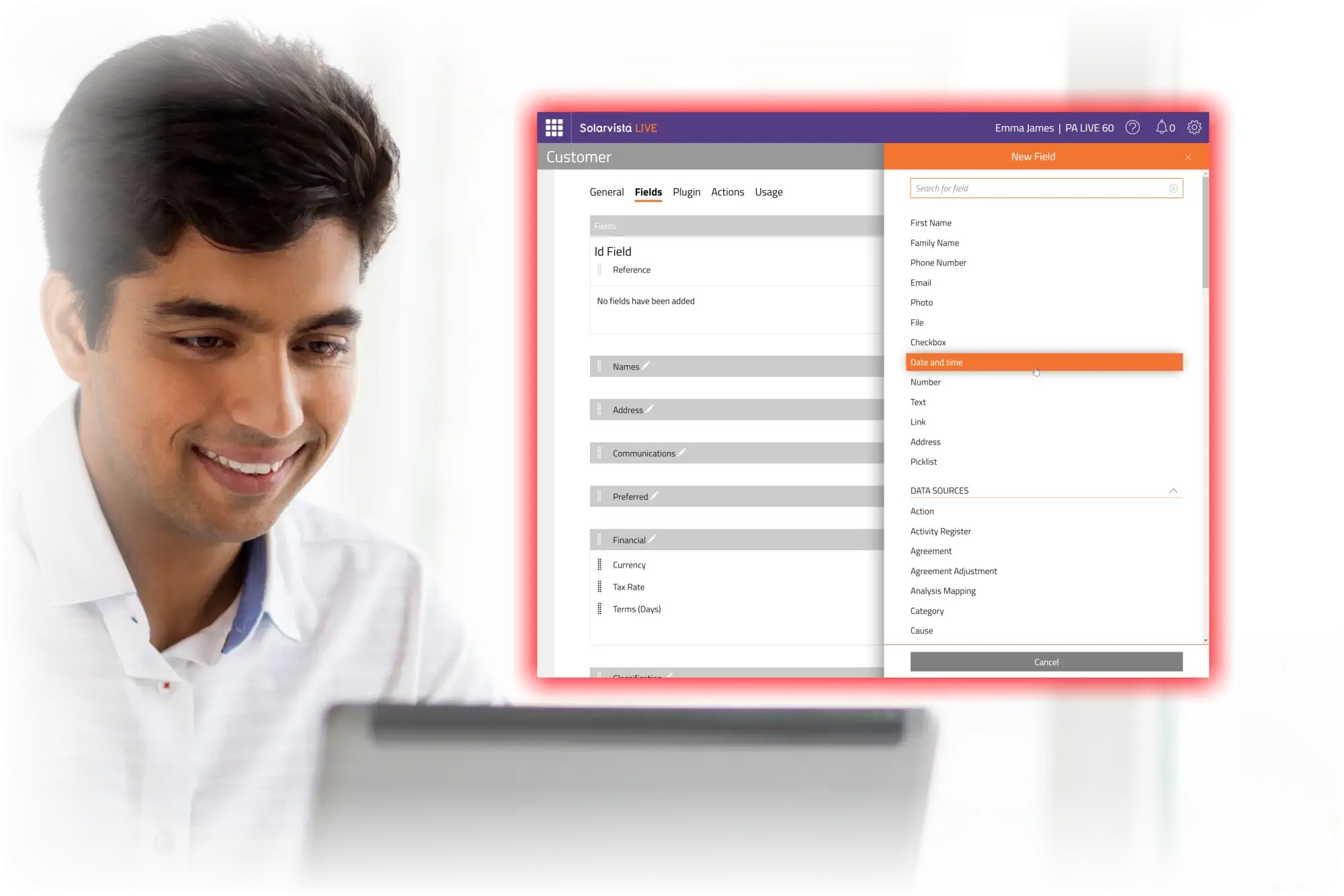The image size is (1344, 896).
Task: Select the Picklist field type
Action: pyautogui.click(x=923, y=461)
